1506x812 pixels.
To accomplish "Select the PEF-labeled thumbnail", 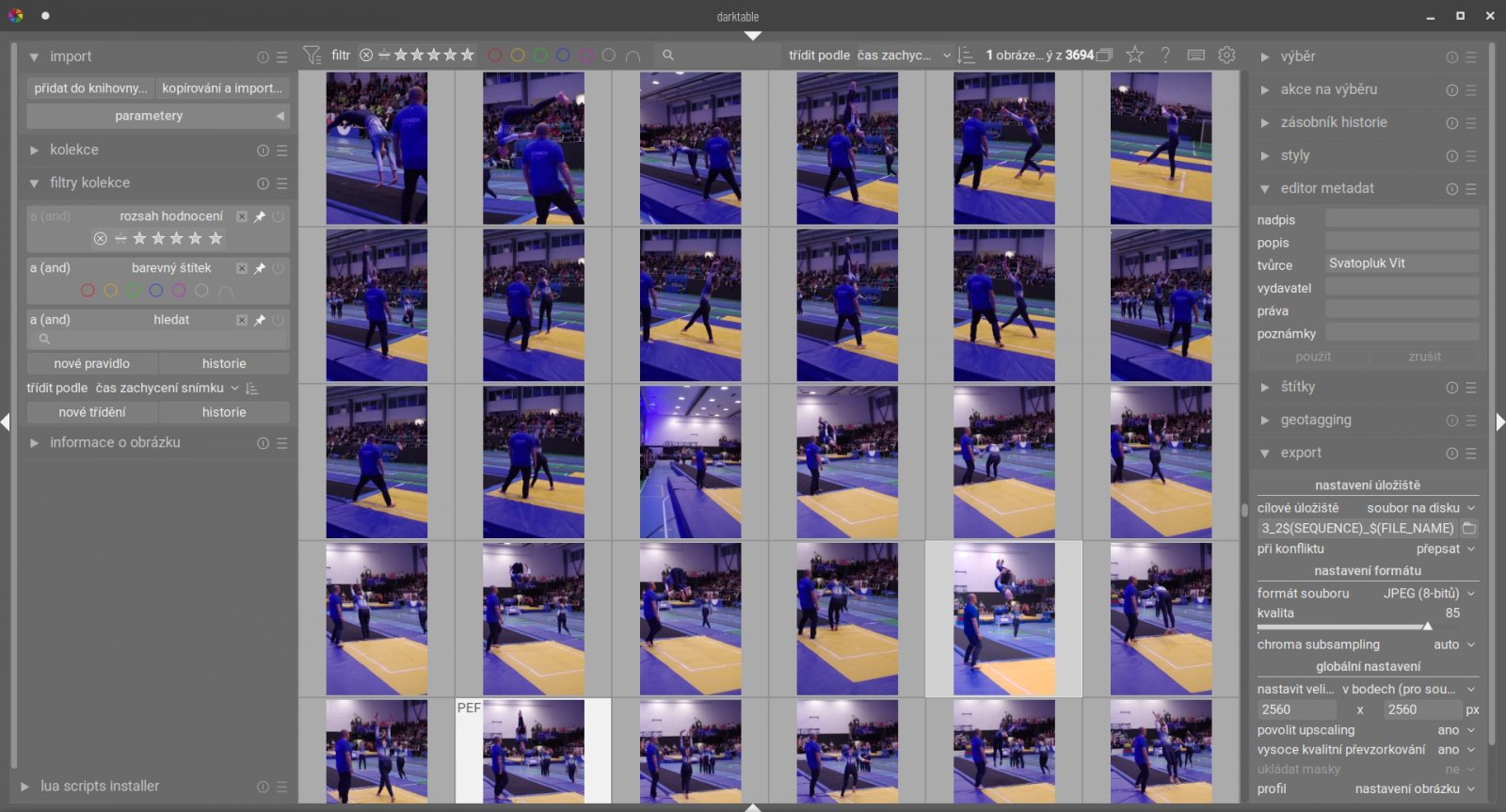I will (534, 750).
